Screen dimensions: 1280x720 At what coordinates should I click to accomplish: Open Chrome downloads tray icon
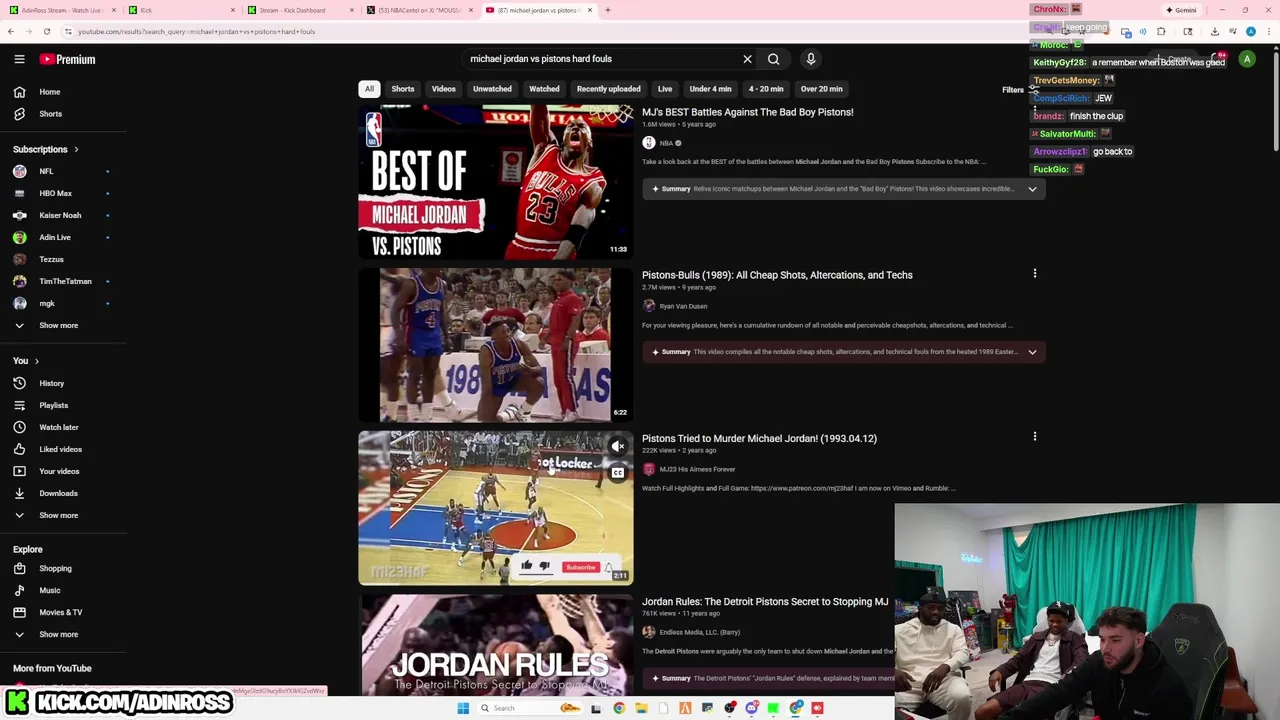[x=1215, y=31]
